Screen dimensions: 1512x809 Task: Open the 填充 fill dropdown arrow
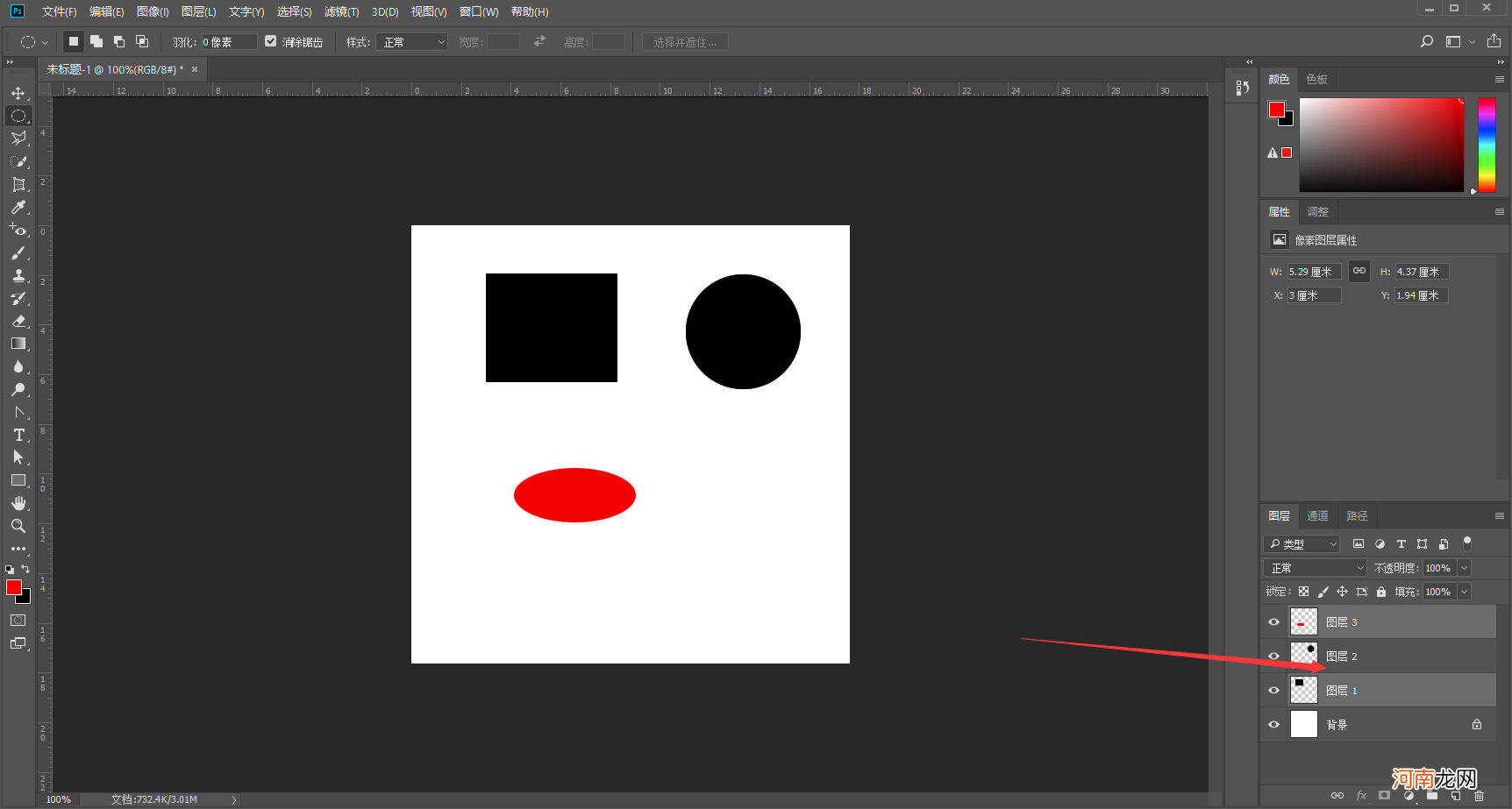(1464, 592)
